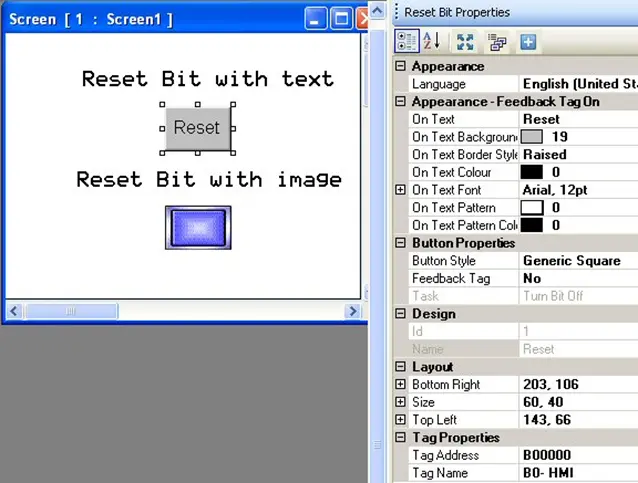Select the On Text Pattern label

454,208
